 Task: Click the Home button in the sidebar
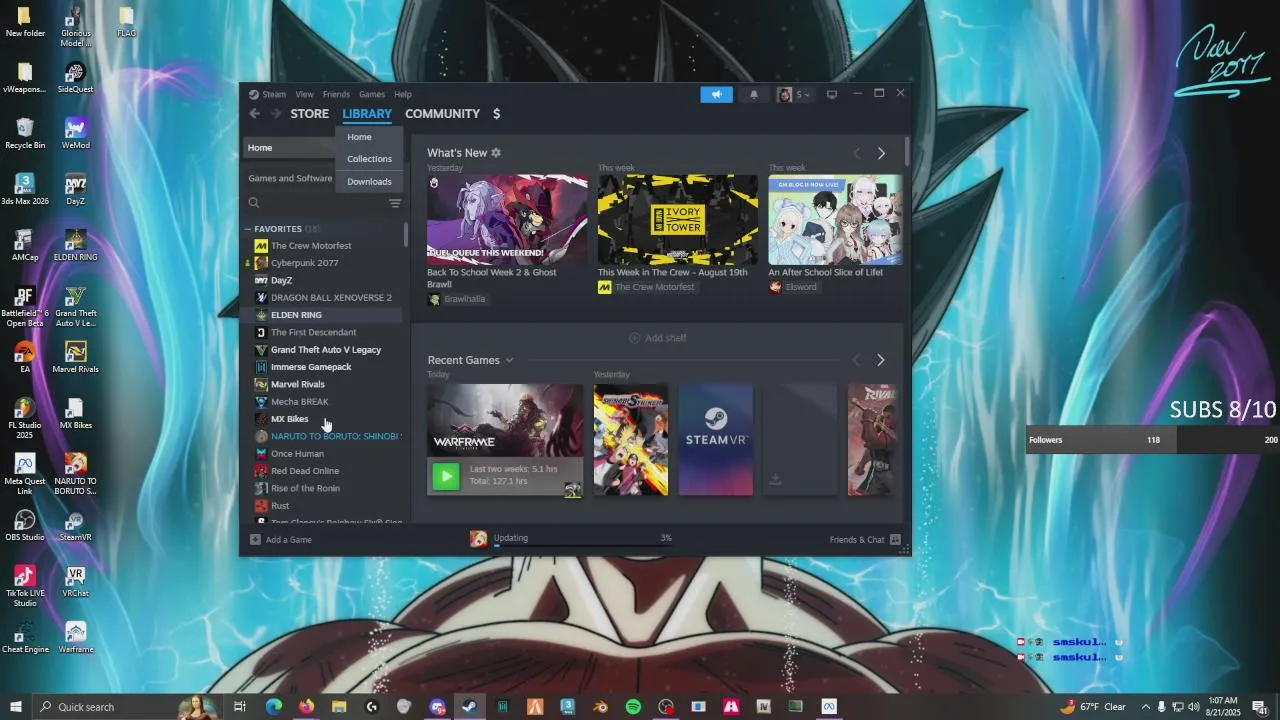point(290,148)
